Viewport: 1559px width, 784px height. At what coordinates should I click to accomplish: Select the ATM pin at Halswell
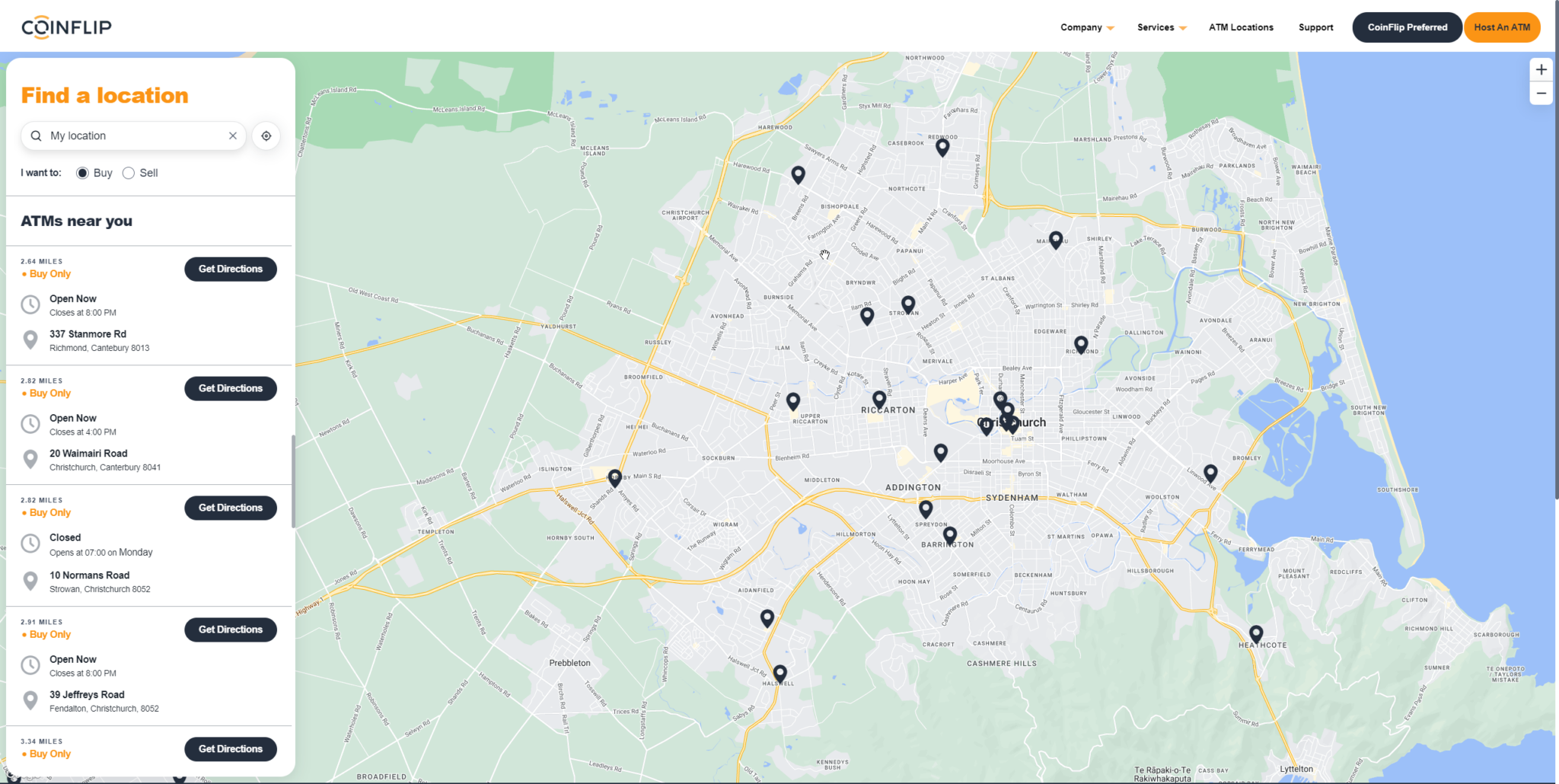point(780,674)
